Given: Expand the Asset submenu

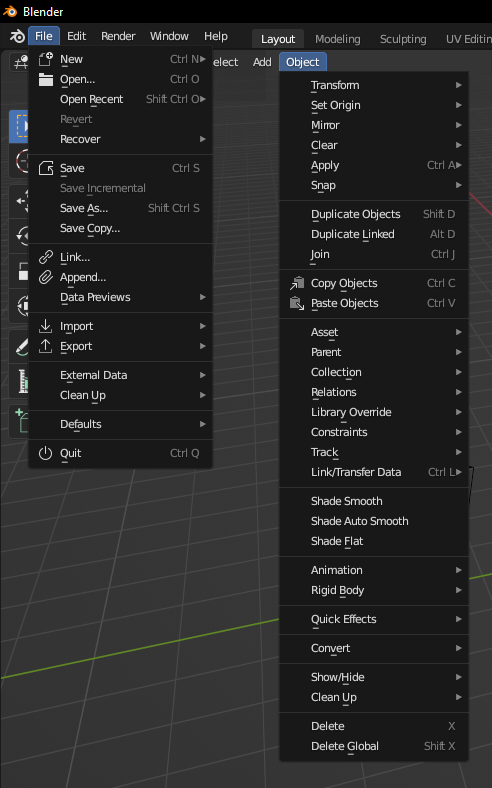Looking at the screenshot, I should pos(374,332).
